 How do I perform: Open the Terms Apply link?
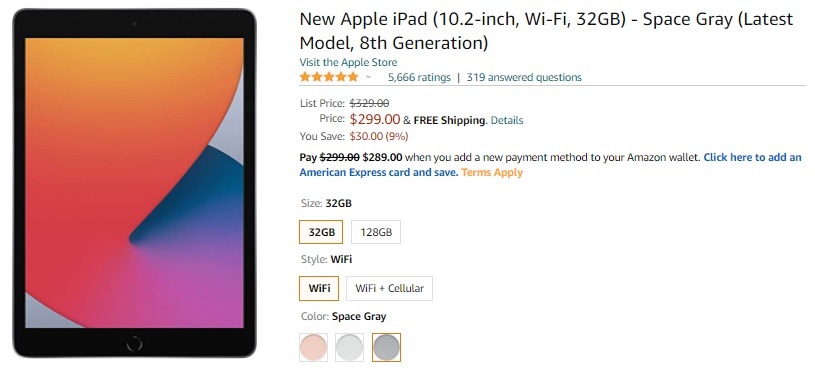(x=492, y=173)
